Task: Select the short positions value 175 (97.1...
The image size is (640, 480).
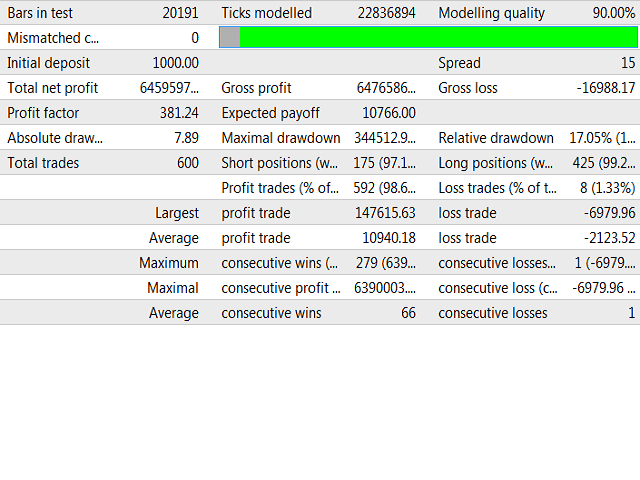Action: (x=384, y=163)
